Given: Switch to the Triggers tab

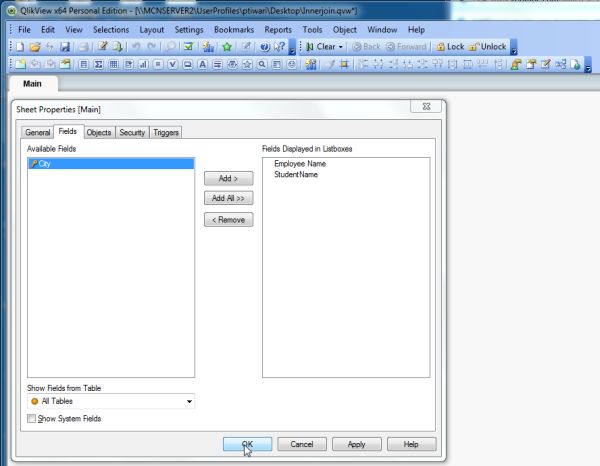Looking at the screenshot, I should pos(166,132).
